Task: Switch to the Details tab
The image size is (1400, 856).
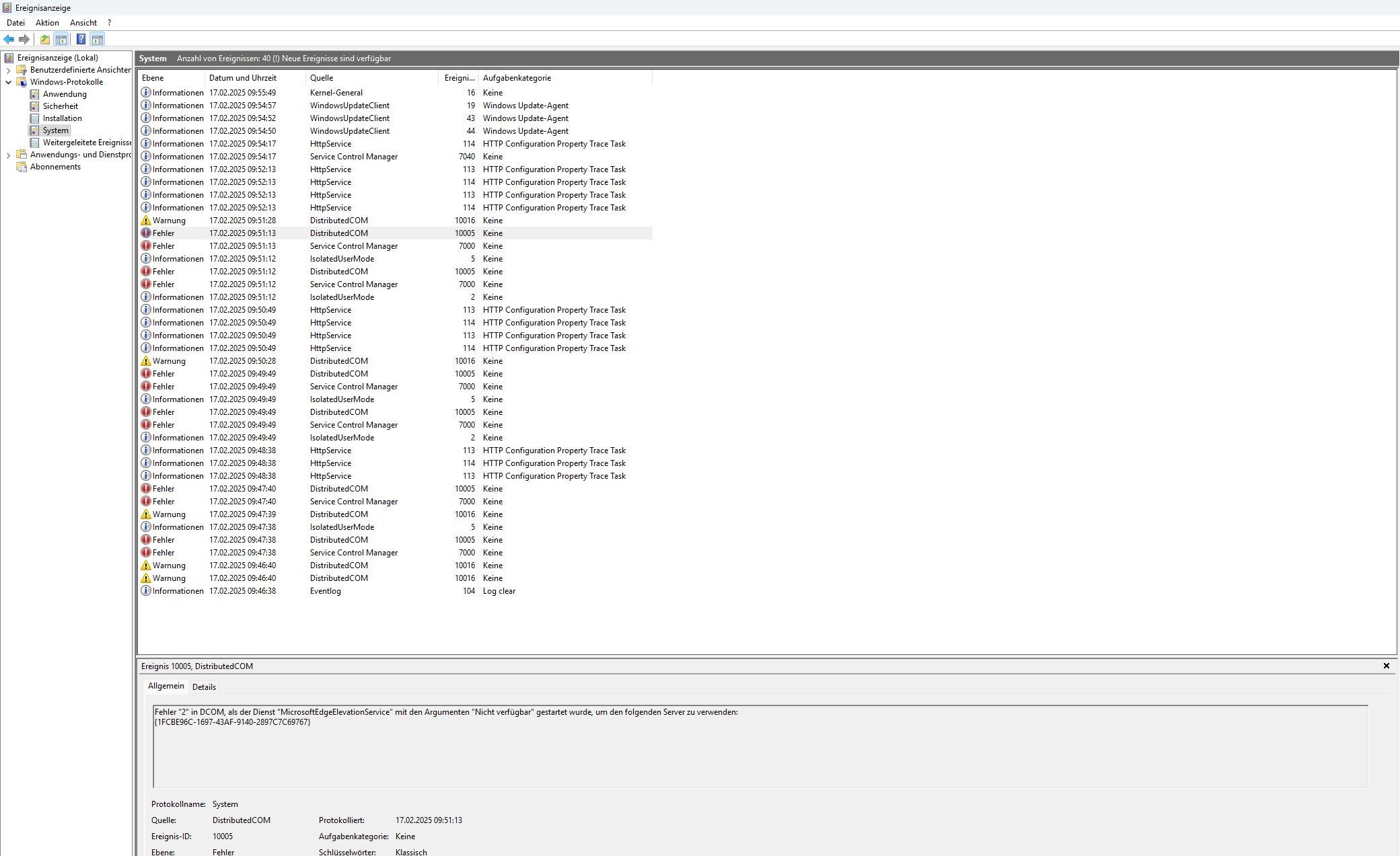Action: tap(204, 687)
